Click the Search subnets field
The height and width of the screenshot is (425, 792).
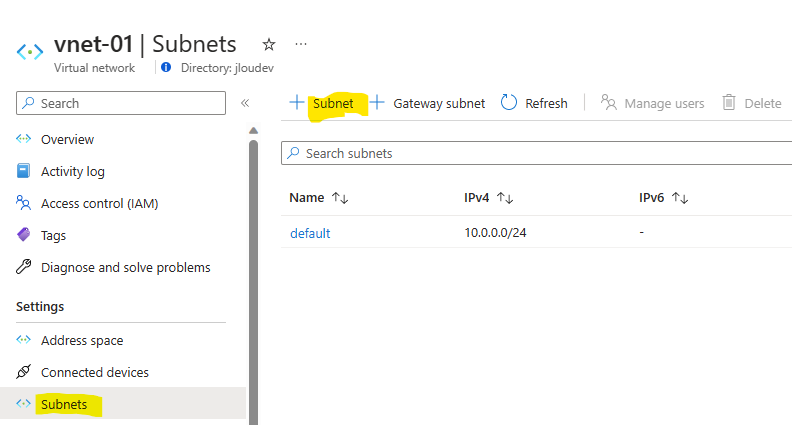(536, 153)
